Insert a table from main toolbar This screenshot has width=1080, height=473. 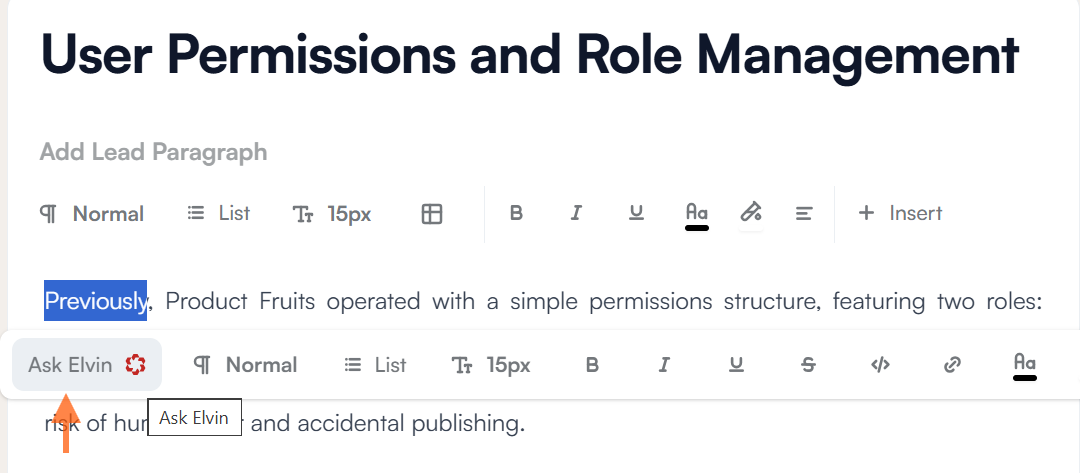432,214
